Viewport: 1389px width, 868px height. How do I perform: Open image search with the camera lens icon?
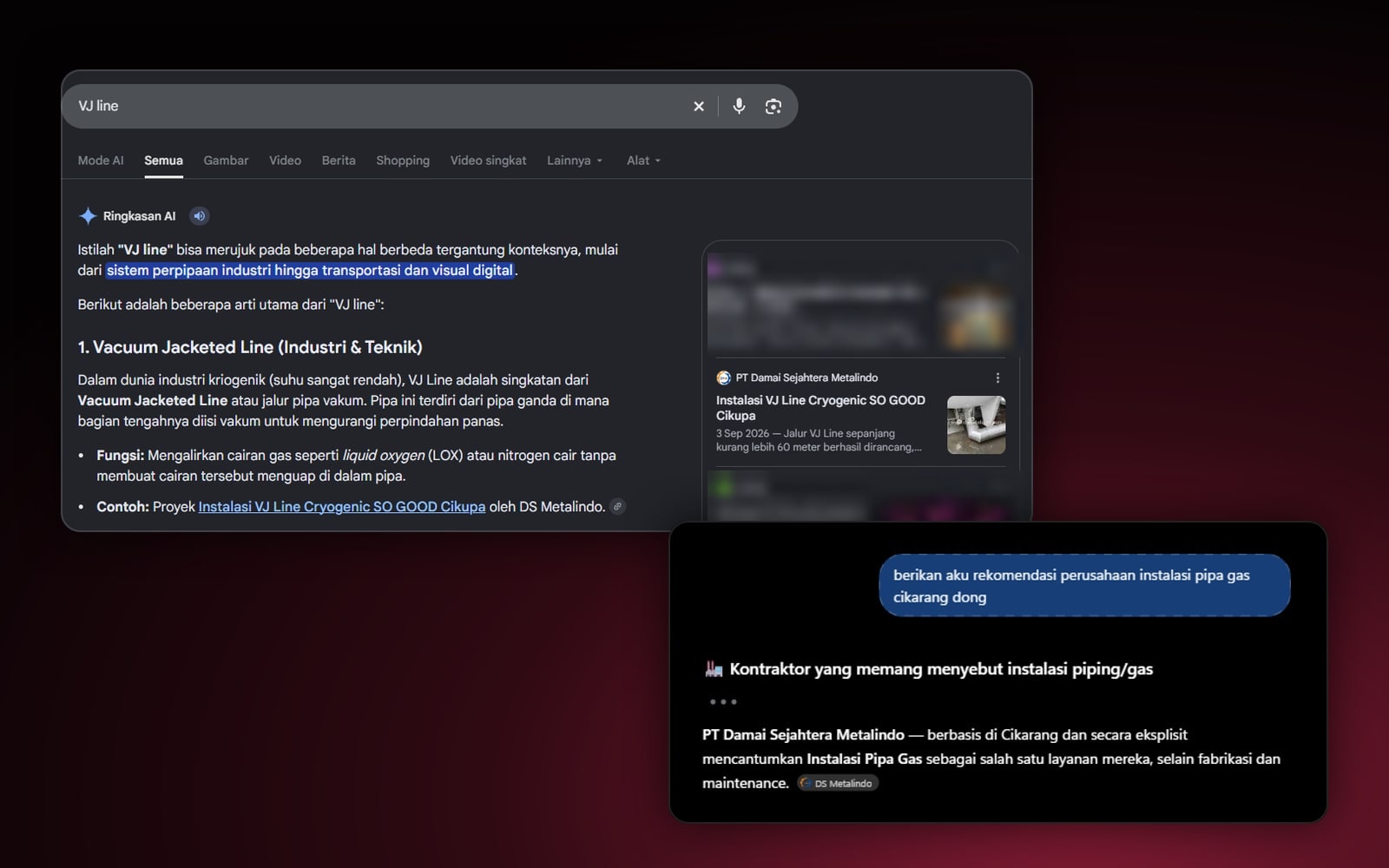(x=773, y=106)
